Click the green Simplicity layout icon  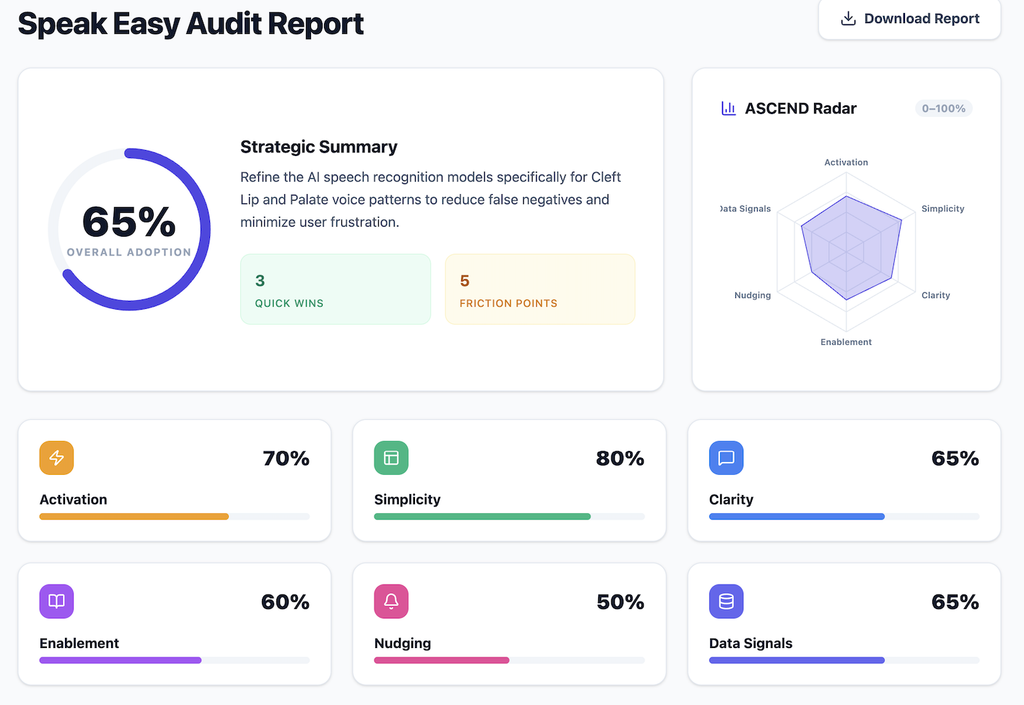[391, 458]
